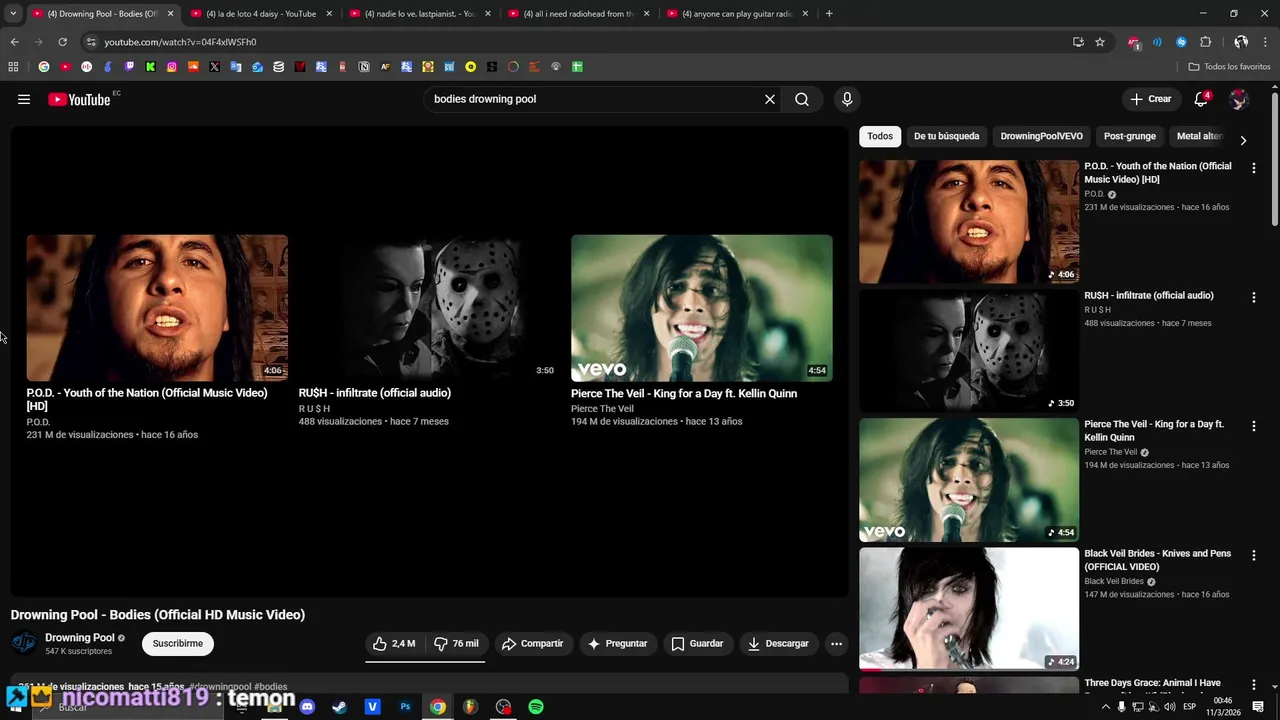Open the Instagram bookmark icon
Screen dimensions: 1280x720
(172, 67)
